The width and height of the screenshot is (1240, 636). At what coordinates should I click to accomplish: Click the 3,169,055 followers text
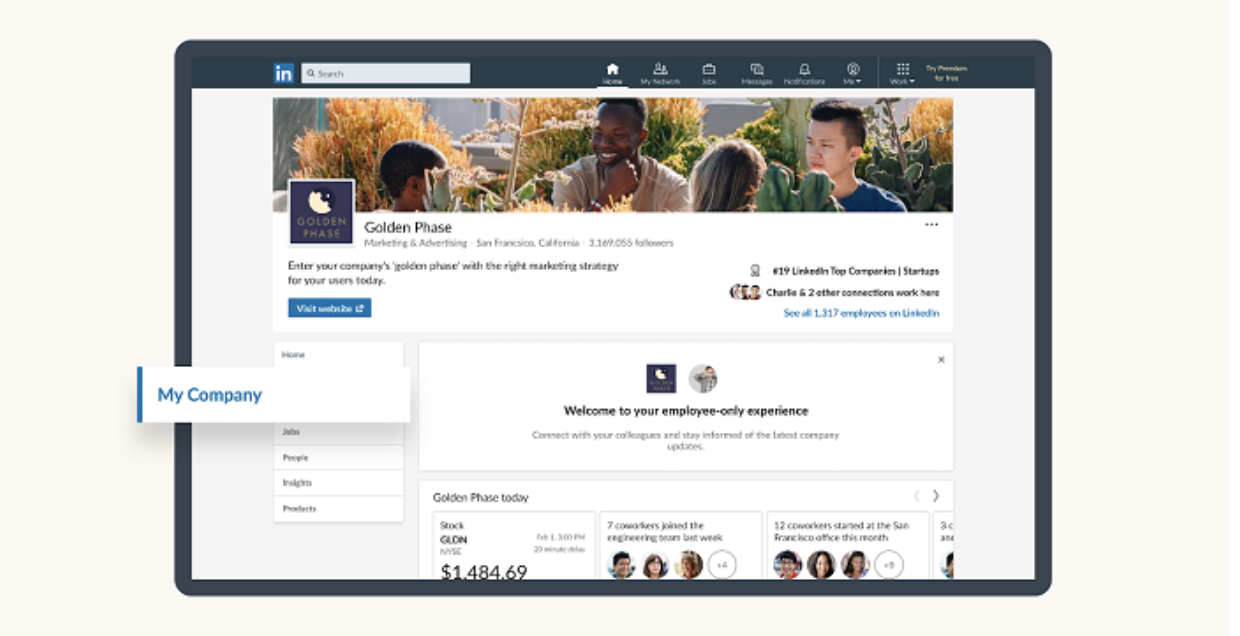coord(631,243)
